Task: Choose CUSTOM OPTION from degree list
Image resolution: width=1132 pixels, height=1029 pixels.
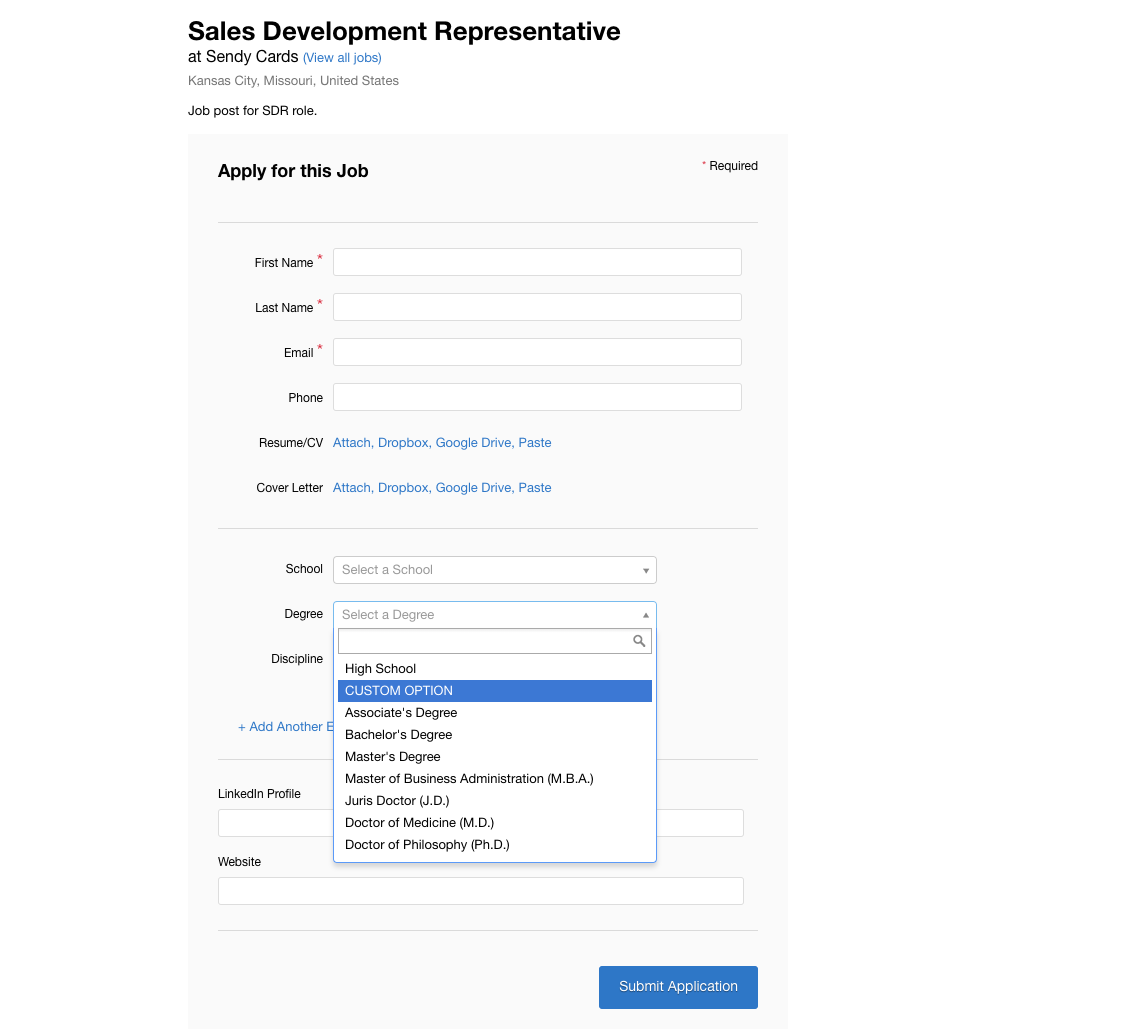Action: [x=399, y=691]
